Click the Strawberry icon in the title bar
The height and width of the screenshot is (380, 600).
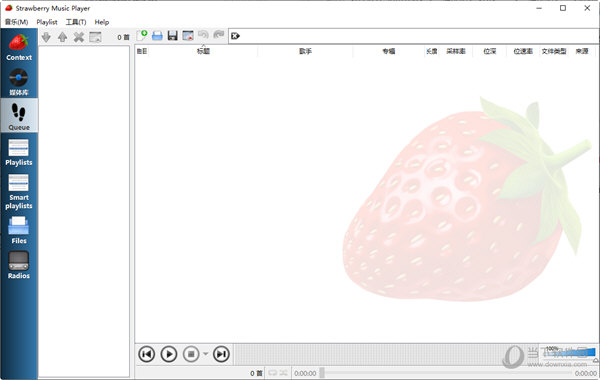pyautogui.click(x=9, y=8)
